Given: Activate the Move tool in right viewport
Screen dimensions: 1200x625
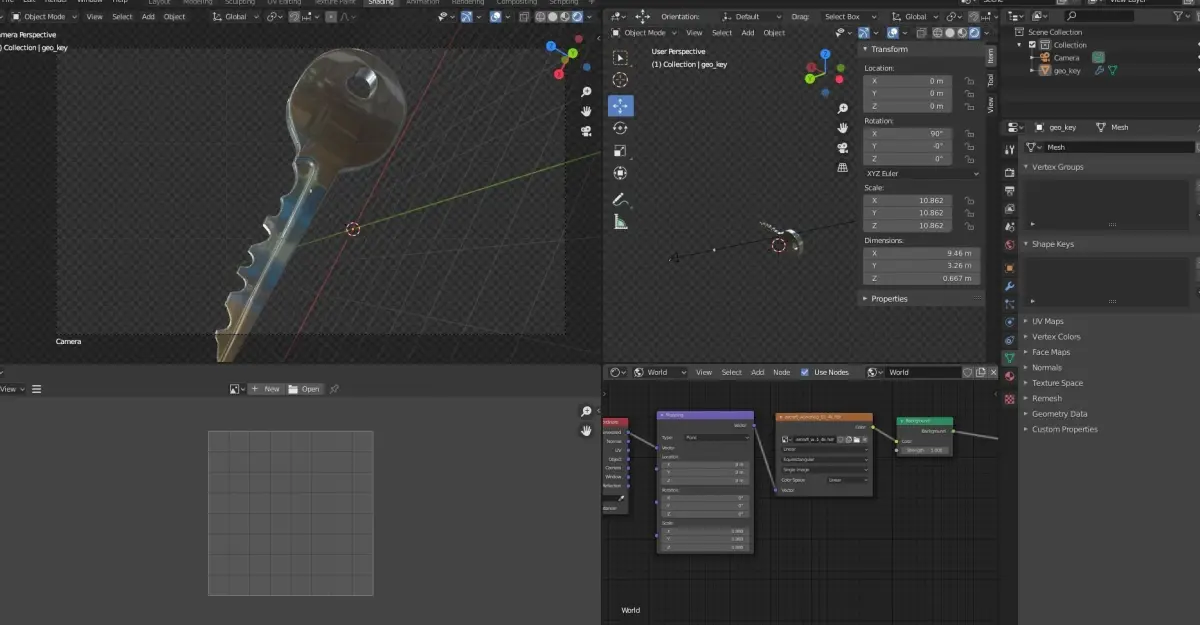Looking at the screenshot, I should [x=620, y=106].
